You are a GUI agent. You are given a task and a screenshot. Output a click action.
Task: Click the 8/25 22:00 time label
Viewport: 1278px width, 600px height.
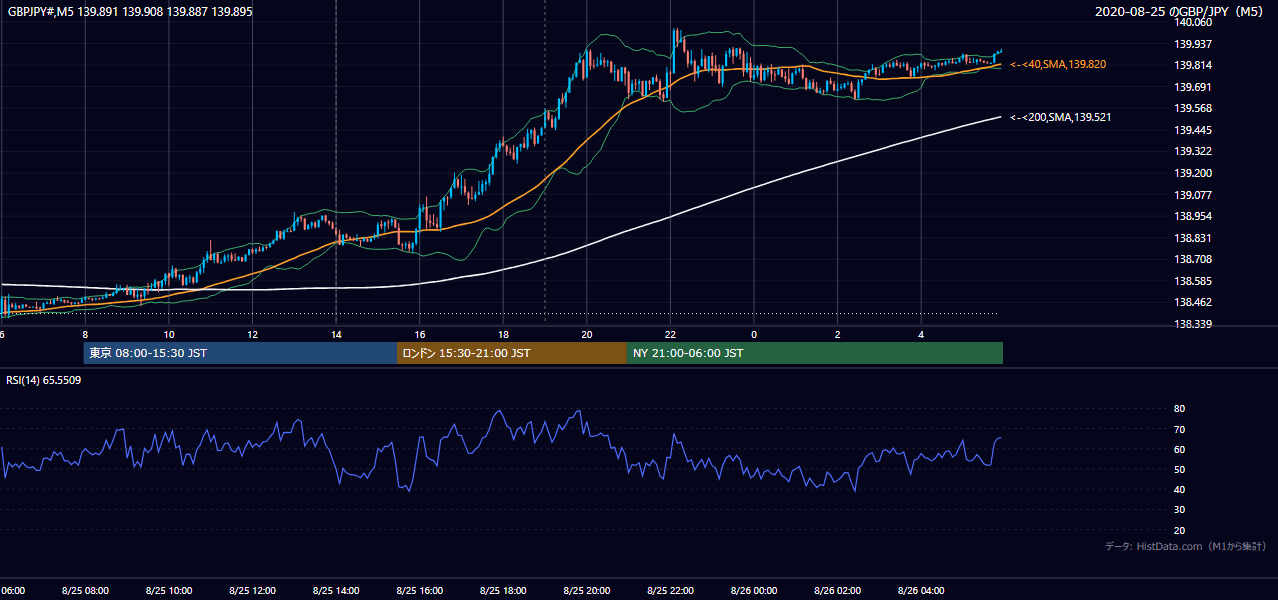(670, 591)
